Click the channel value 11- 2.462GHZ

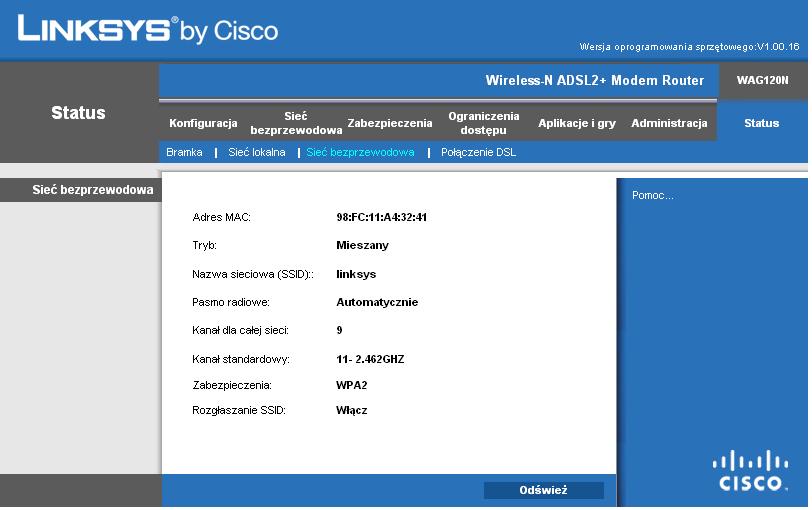tap(370, 359)
